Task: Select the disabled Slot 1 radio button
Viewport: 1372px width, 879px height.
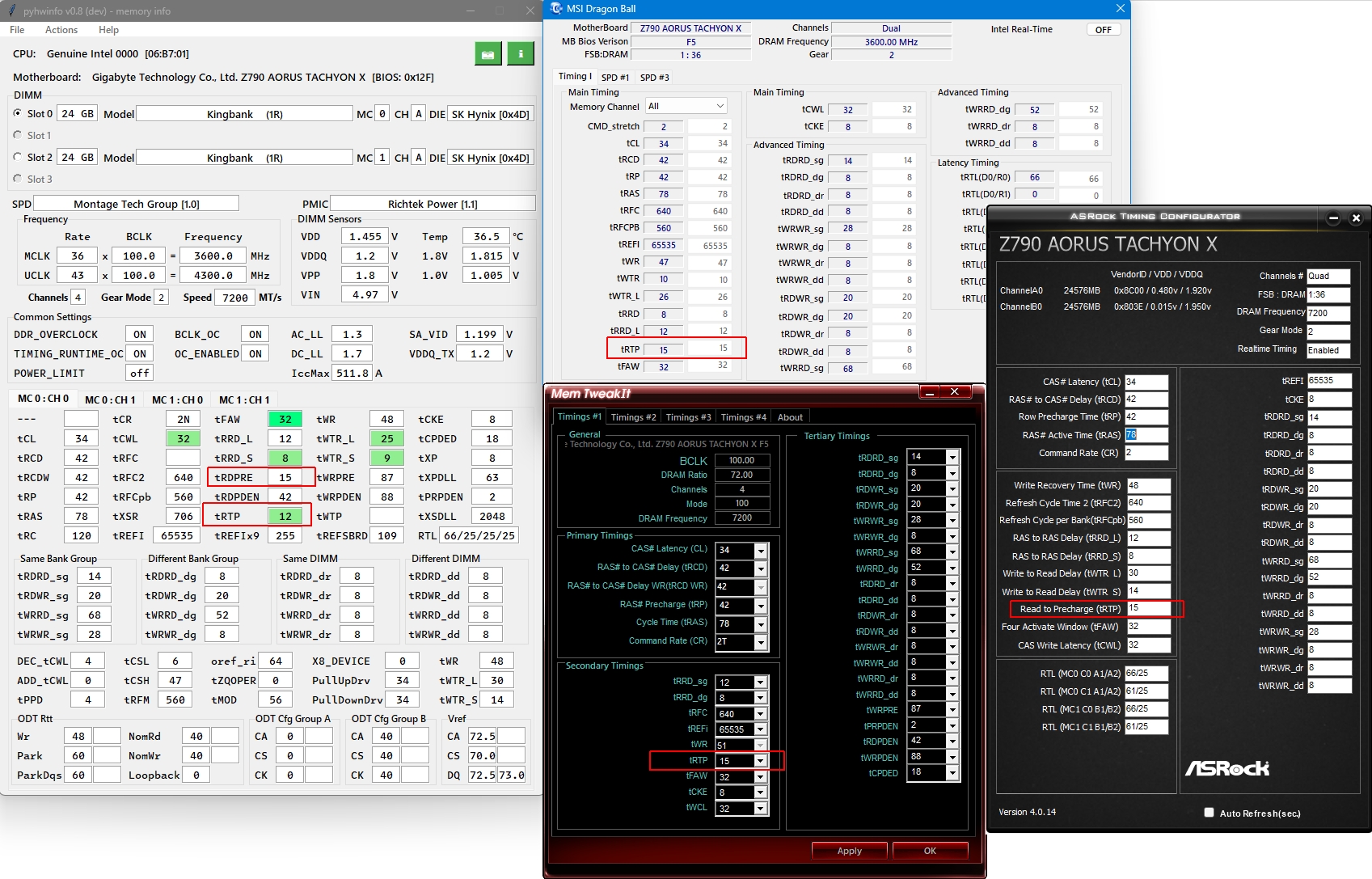Action: click(x=18, y=135)
